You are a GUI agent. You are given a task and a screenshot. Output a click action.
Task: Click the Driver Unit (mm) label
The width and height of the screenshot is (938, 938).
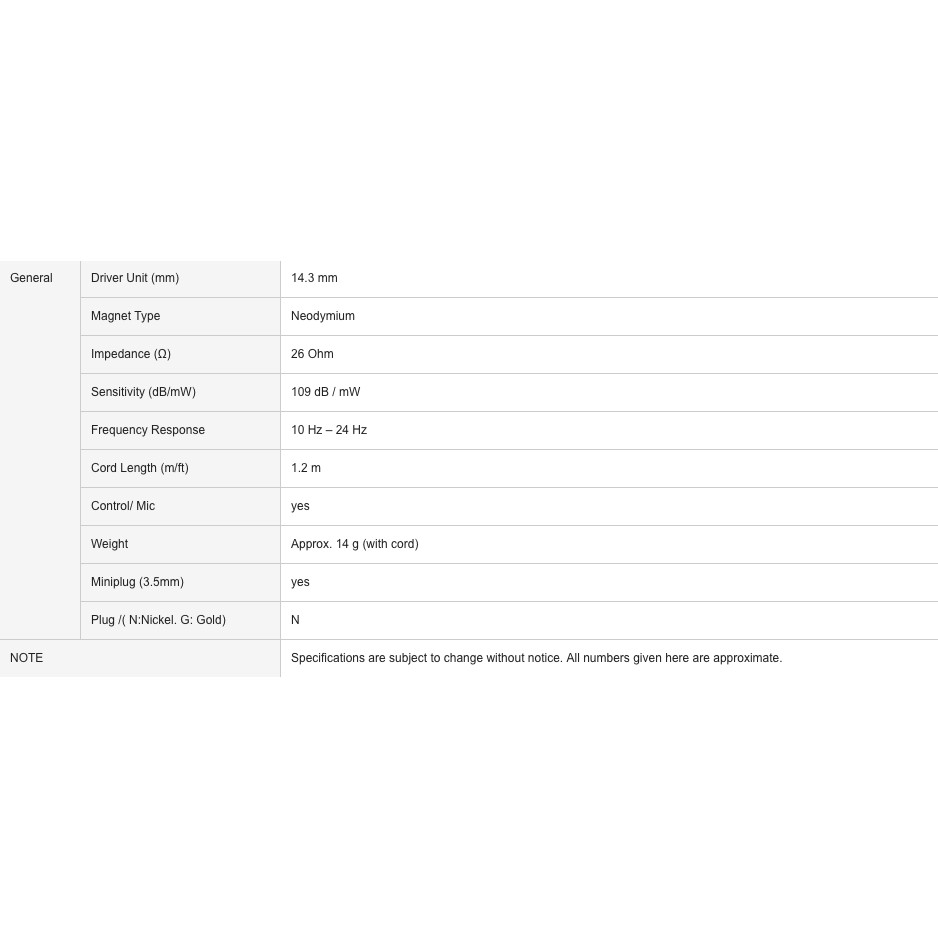click(x=135, y=278)
